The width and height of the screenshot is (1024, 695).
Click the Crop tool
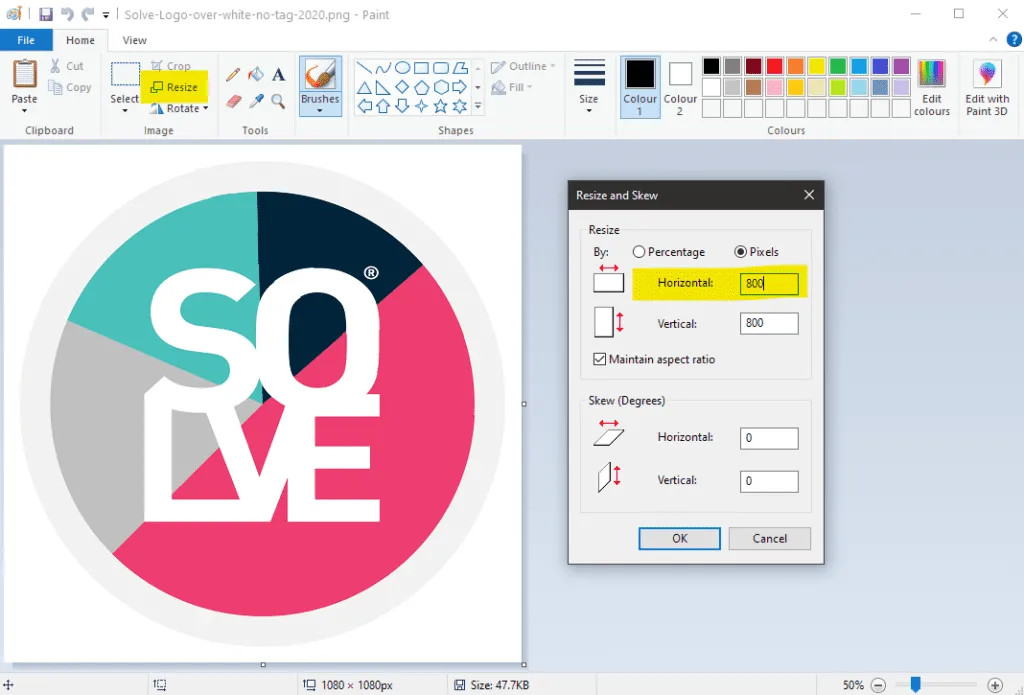click(x=171, y=66)
